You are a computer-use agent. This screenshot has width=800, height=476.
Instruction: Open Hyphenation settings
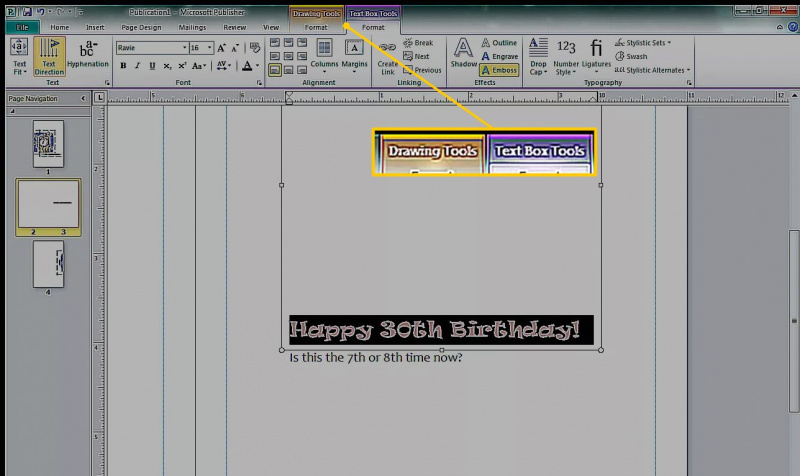pyautogui.click(x=88, y=56)
